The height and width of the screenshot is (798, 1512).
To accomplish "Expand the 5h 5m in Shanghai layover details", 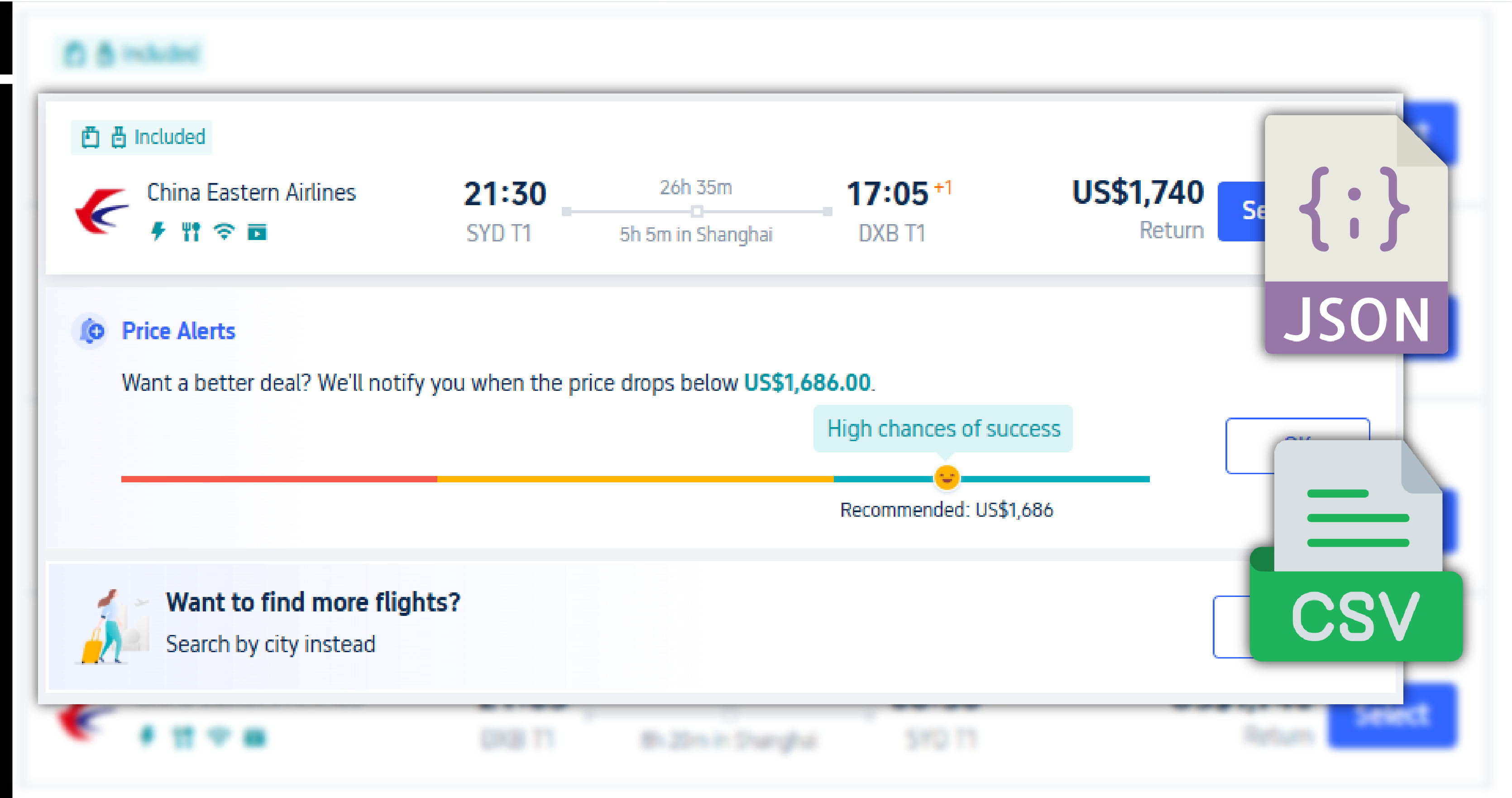I will [696, 234].
